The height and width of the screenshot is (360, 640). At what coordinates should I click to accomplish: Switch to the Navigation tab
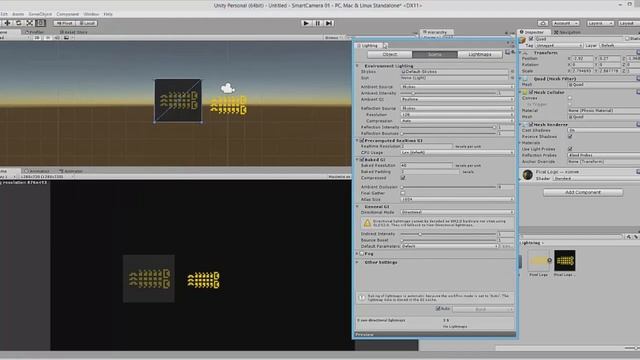567,32
